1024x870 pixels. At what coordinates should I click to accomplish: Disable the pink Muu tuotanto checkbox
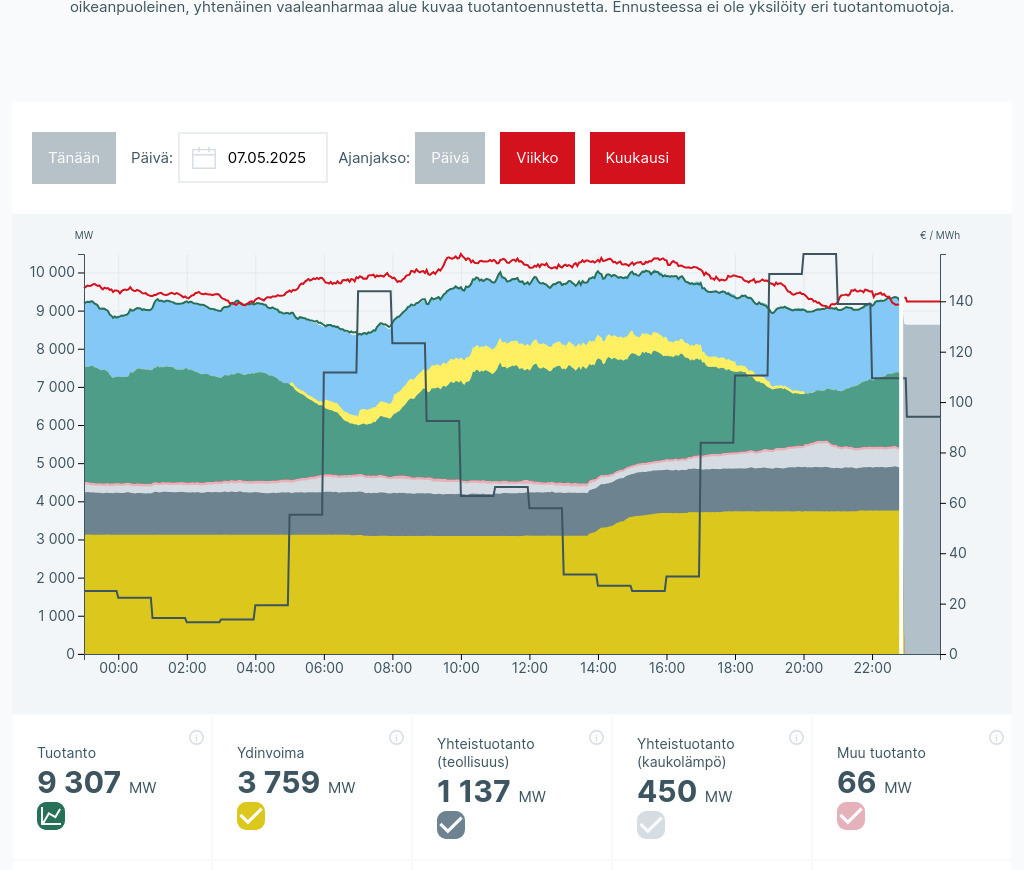click(x=851, y=816)
